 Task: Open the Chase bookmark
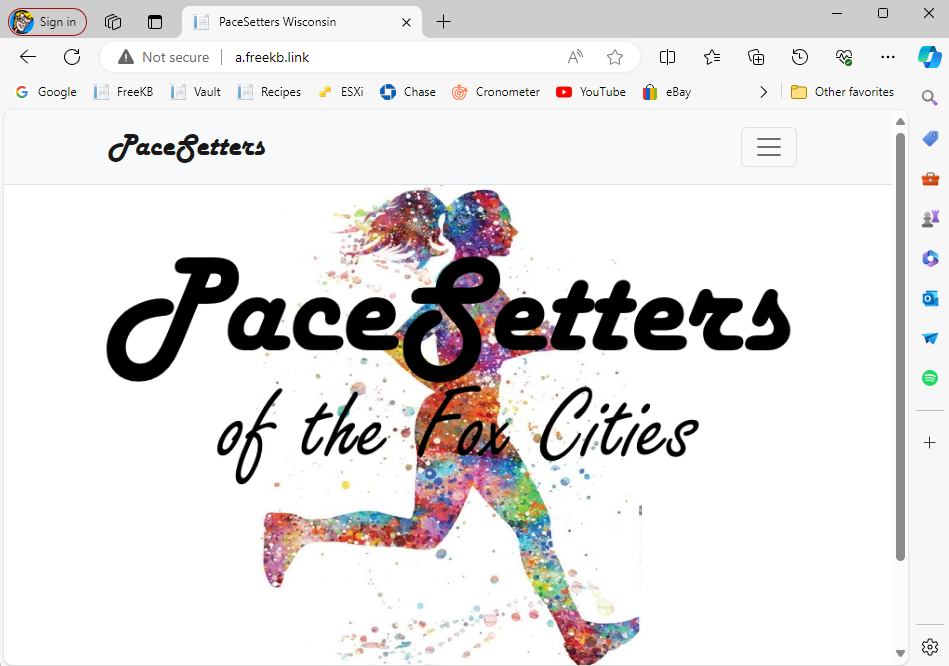tap(408, 92)
